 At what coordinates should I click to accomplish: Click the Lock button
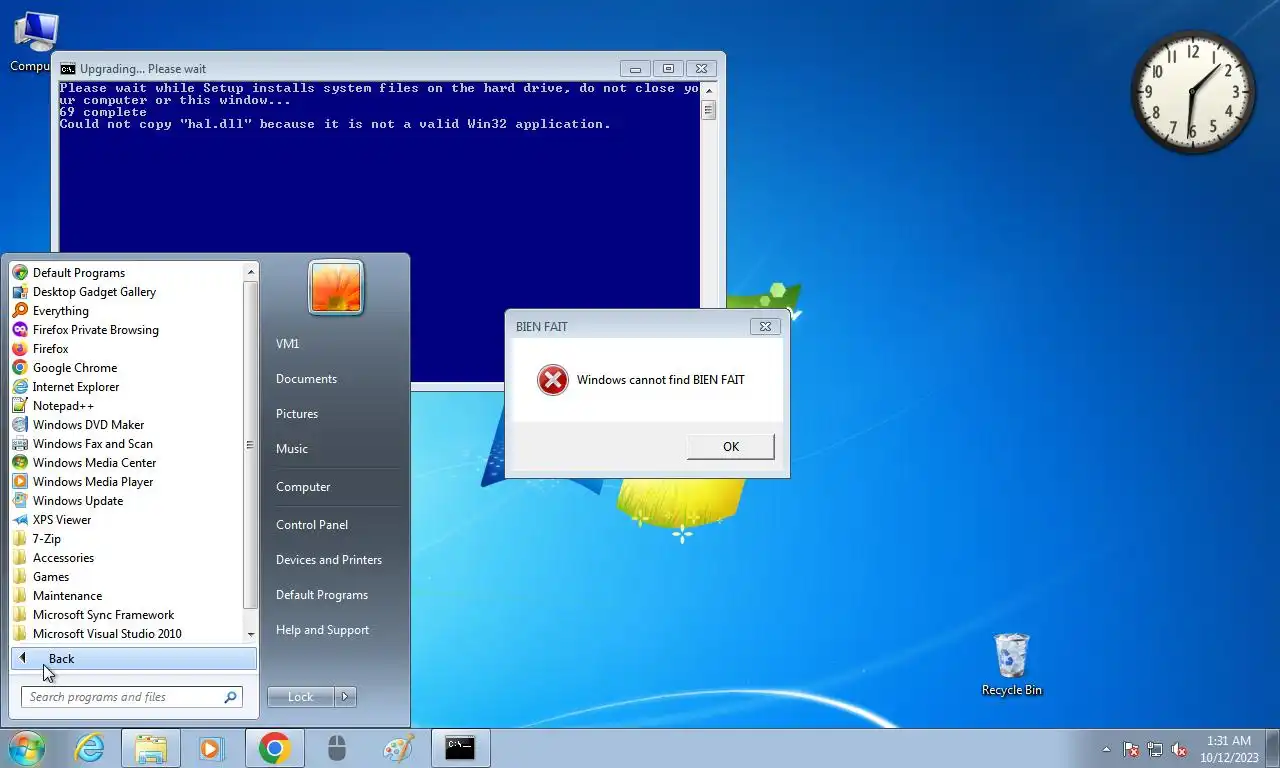click(x=301, y=697)
